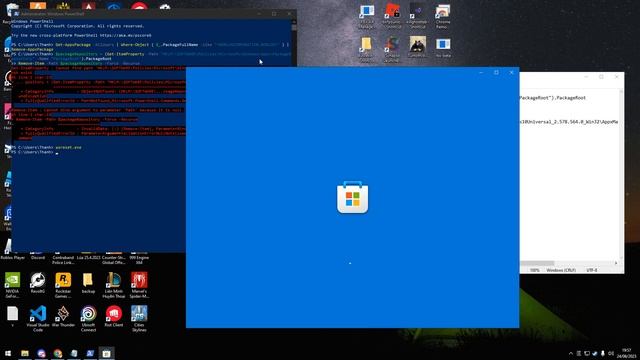Click the Microsoft Store splash logo

(x=353, y=197)
